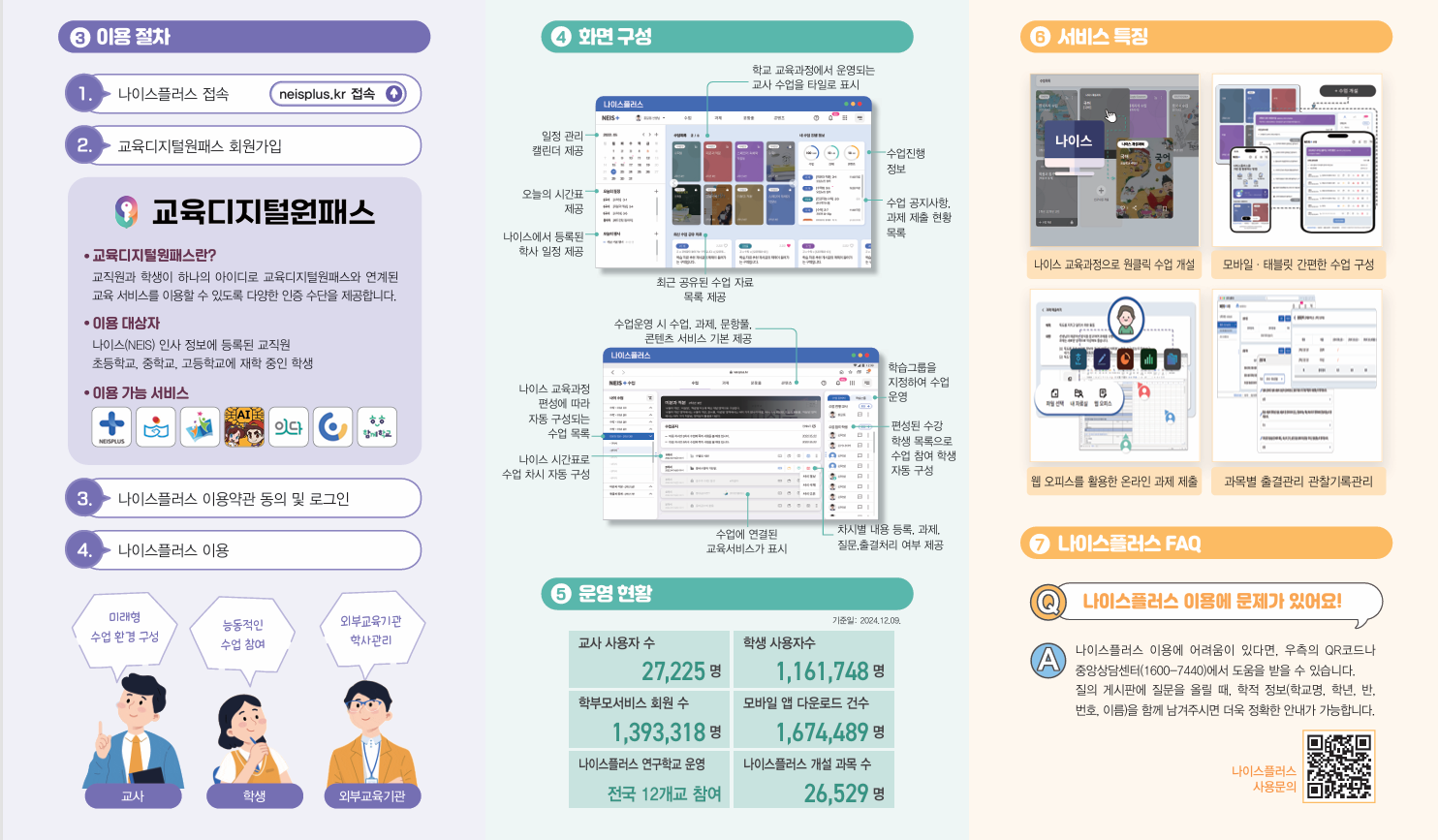Click the 운영 현황 section header
1438x840 pixels.
tap(727, 593)
